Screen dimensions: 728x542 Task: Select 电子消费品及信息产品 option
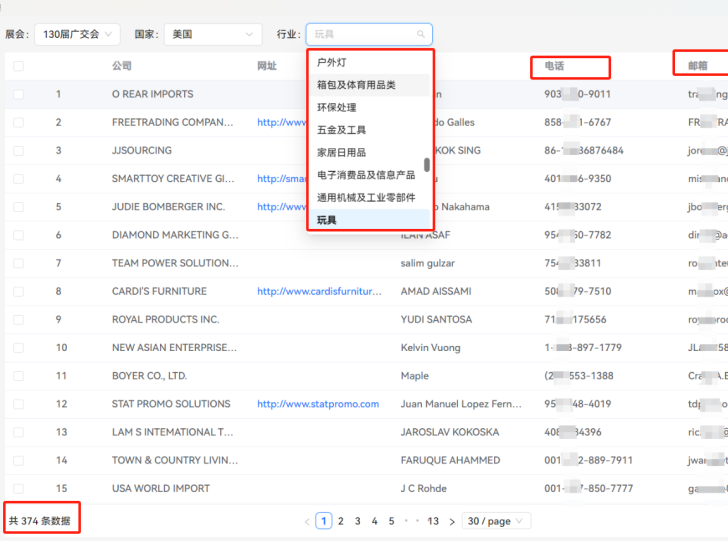[369, 175]
